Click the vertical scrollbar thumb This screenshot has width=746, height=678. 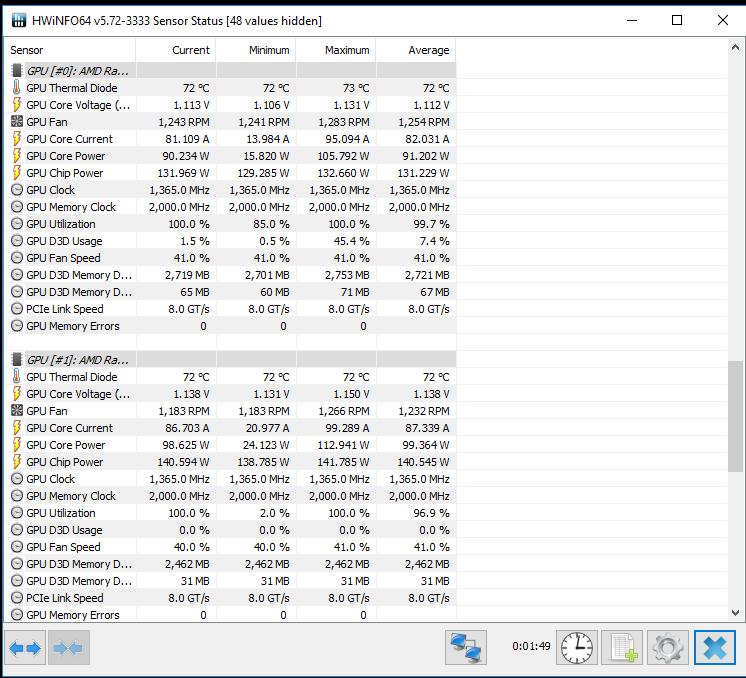735,416
